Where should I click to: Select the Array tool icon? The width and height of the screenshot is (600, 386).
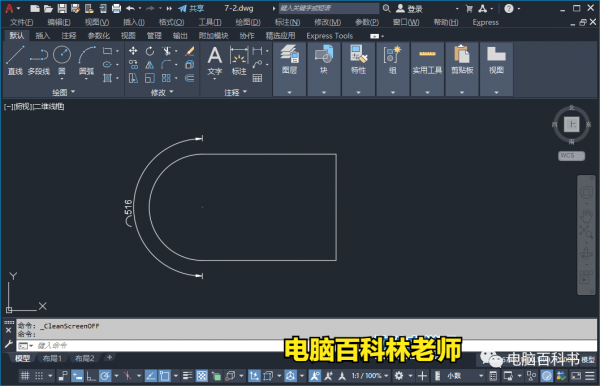click(166, 78)
